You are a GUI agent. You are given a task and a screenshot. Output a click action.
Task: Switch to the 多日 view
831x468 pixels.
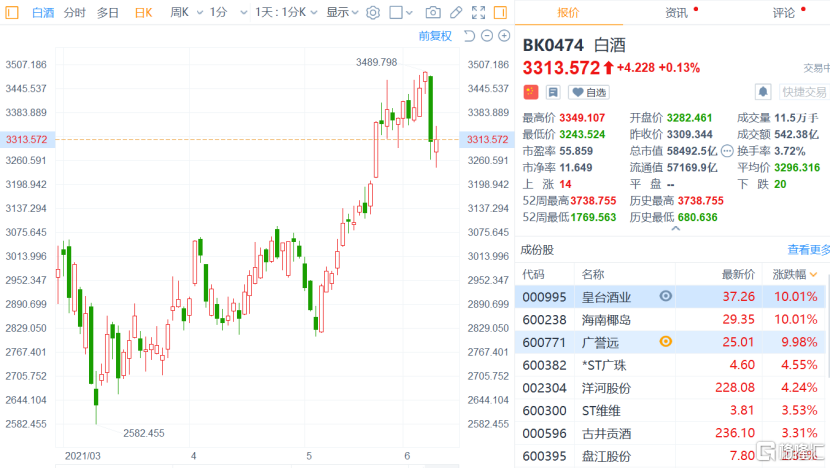pyautogui.click(x=108, y=12)
